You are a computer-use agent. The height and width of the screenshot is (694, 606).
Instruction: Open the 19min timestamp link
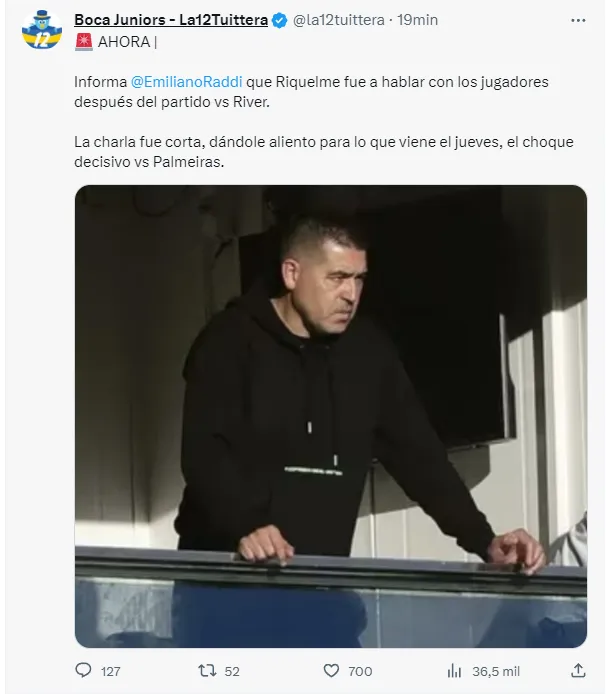pos(417,20)
